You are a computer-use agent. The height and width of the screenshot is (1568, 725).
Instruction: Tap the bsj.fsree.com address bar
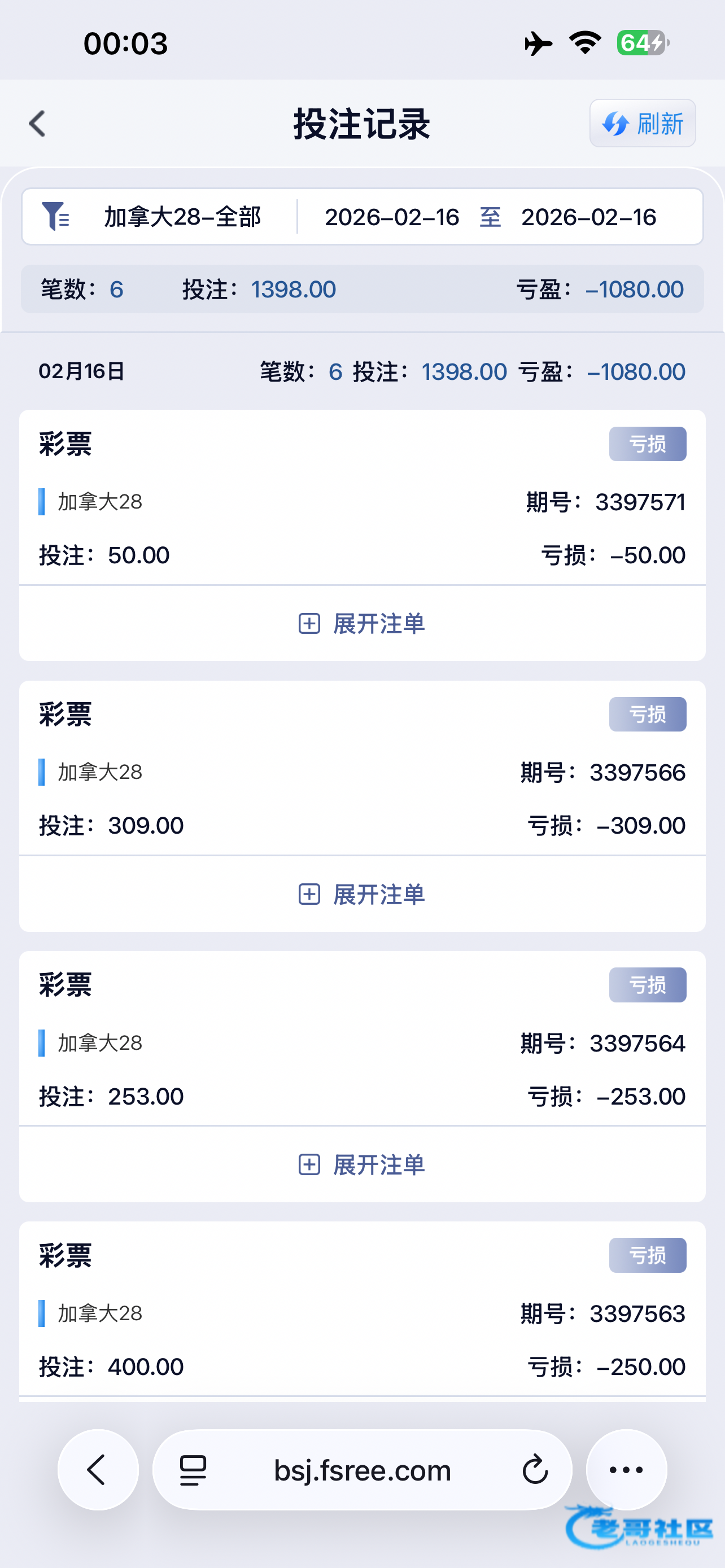362,1470
